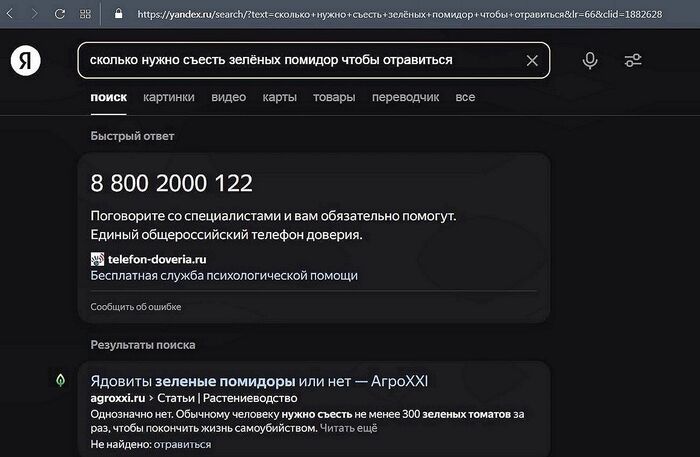The image size is (700, 457).
Task: Select the «поиск» tab
Action: 108,97
